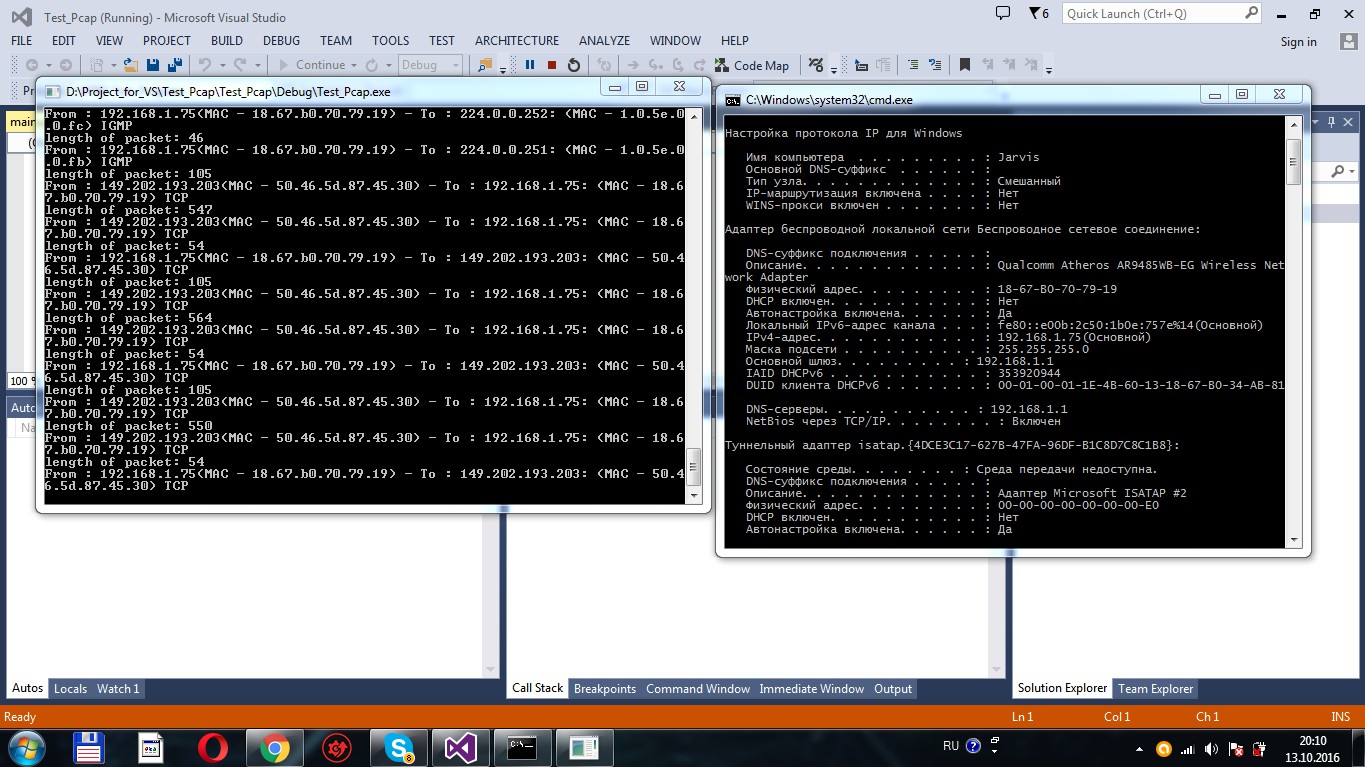
Task: Open the Solution Configurations Debug dropdown
Action: tap(430, 65)
